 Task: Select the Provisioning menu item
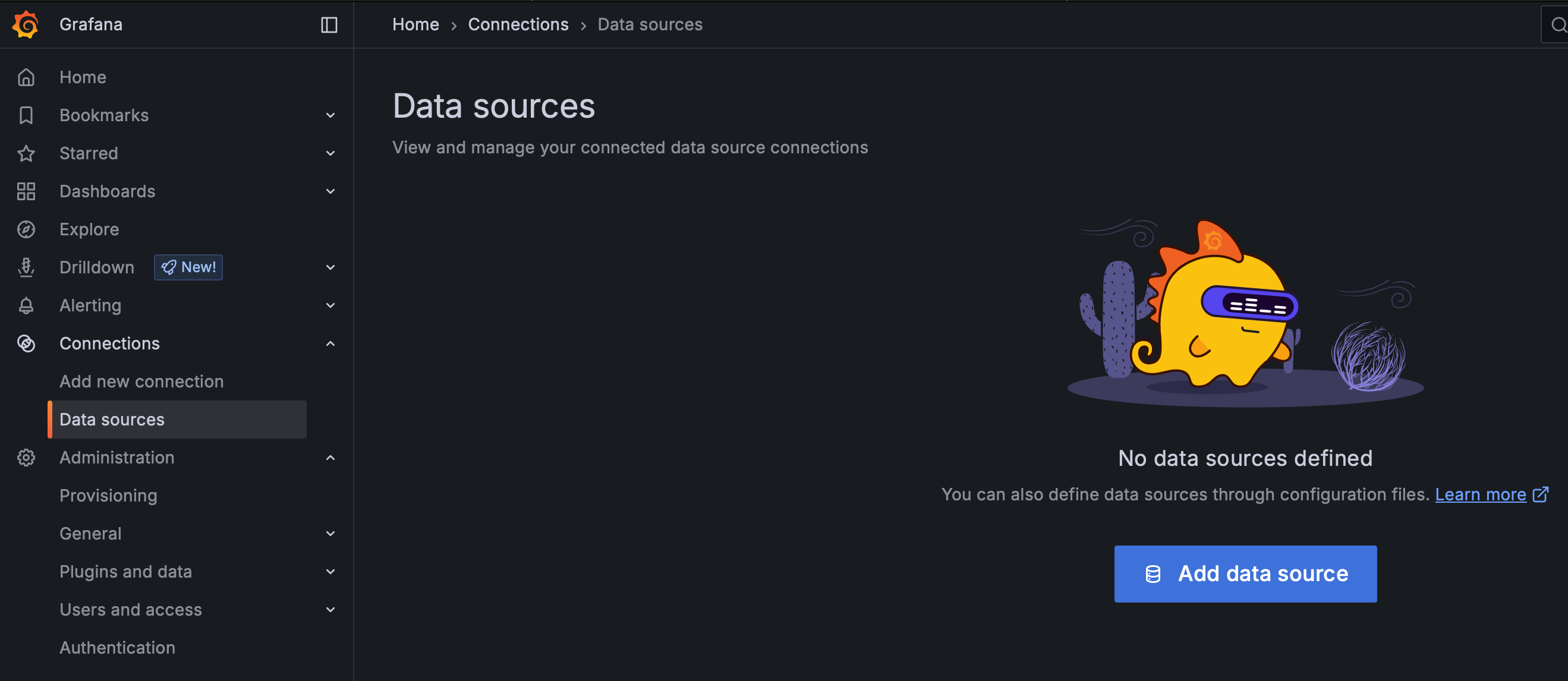(x=108, y=496)
